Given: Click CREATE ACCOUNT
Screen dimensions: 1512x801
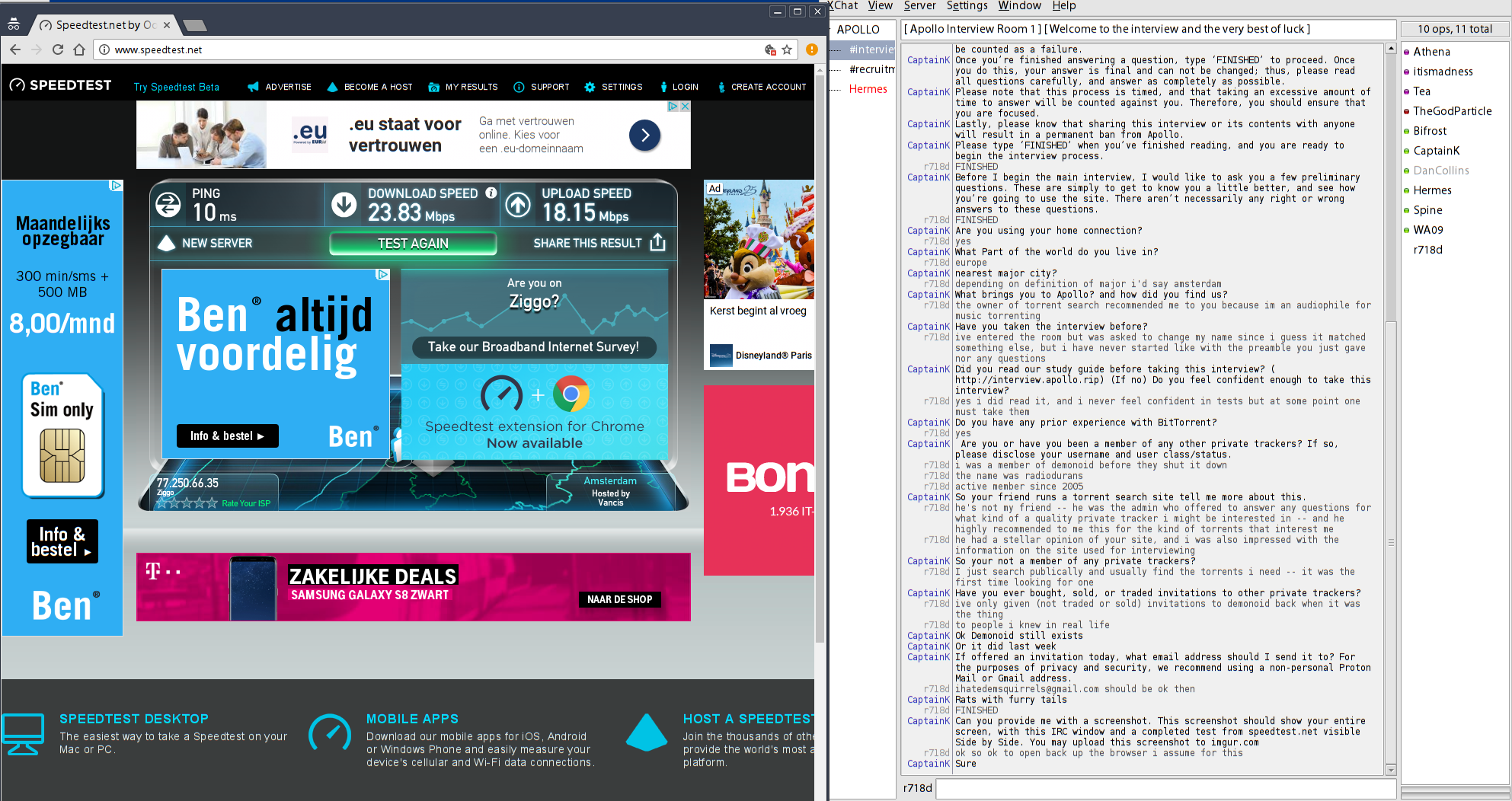Looking at the screenshot, I should click(x=762, y=87).
